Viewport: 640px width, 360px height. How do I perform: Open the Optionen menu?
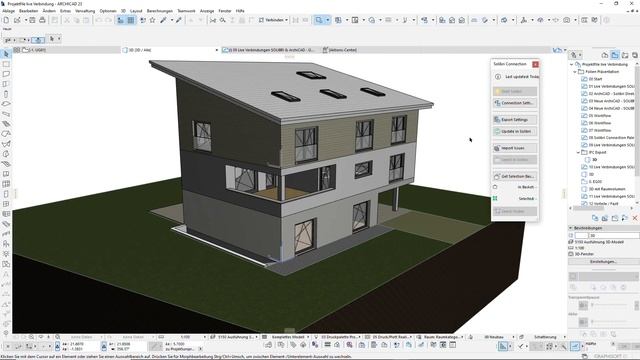(x=108, y=11)
